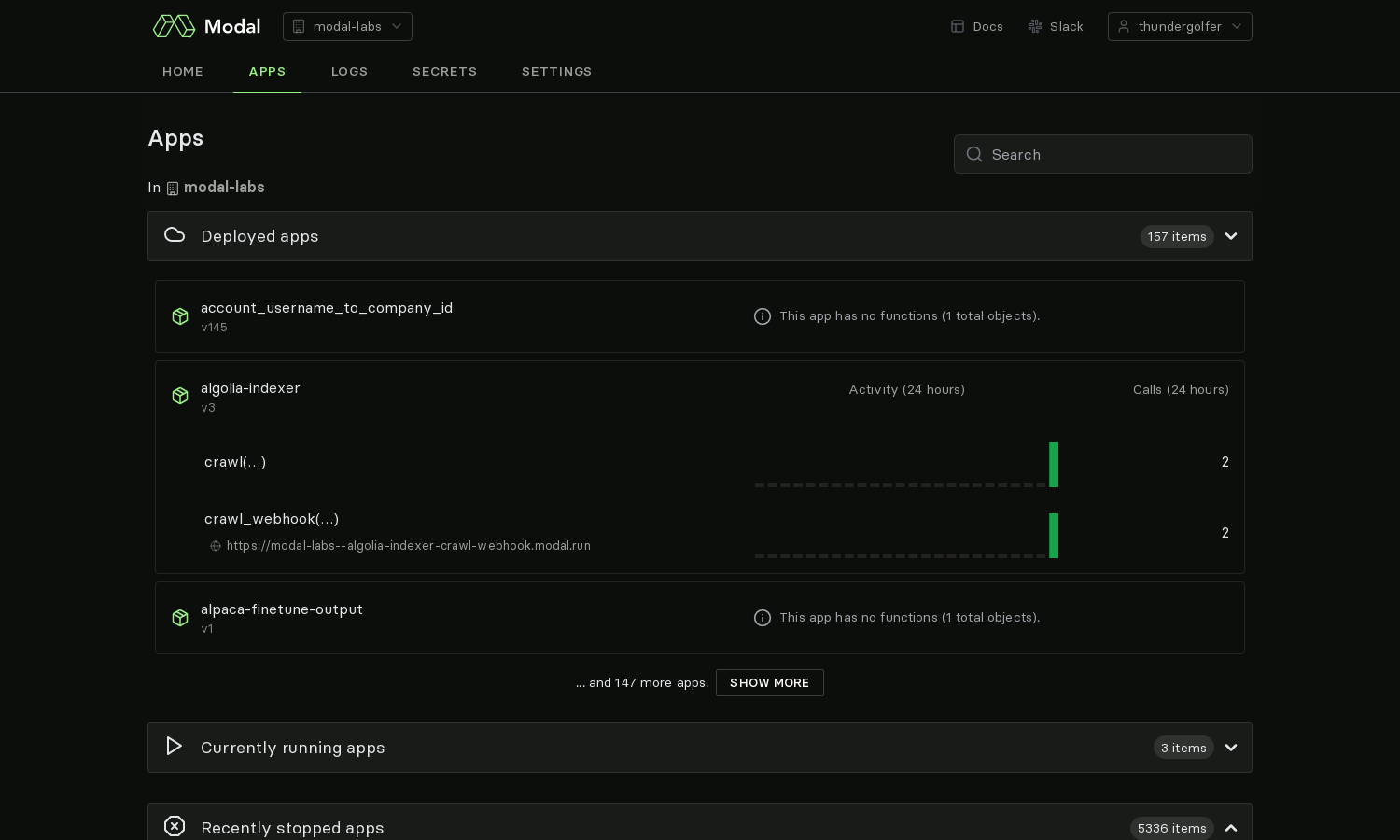Viewport: 1400px width, 840px height.
Task: Click the stopped circle-x icon beside Recently stopped apps
Action: pos(175,826)
